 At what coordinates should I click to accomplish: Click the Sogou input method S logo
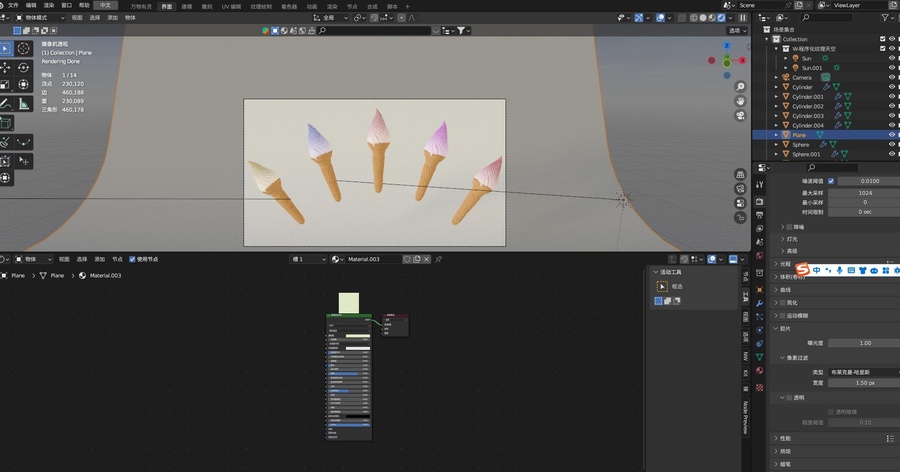tap(802, 269)
